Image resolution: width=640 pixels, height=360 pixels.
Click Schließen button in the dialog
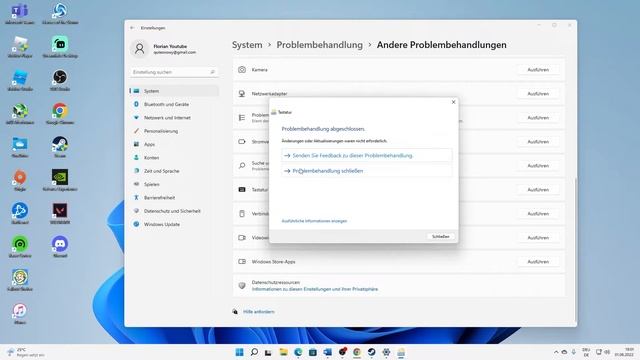[440, 236]
